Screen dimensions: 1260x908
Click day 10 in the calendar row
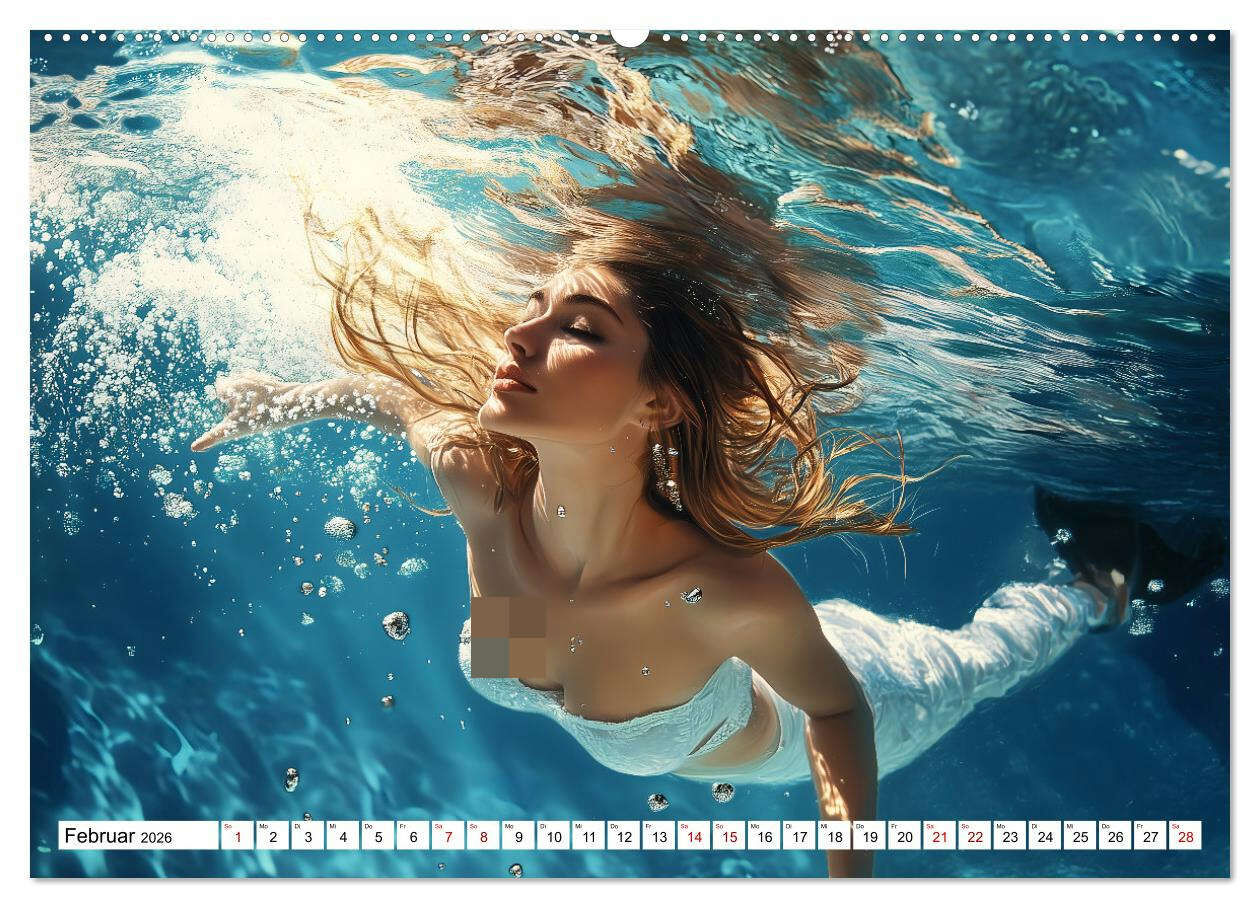click(552, 836)
